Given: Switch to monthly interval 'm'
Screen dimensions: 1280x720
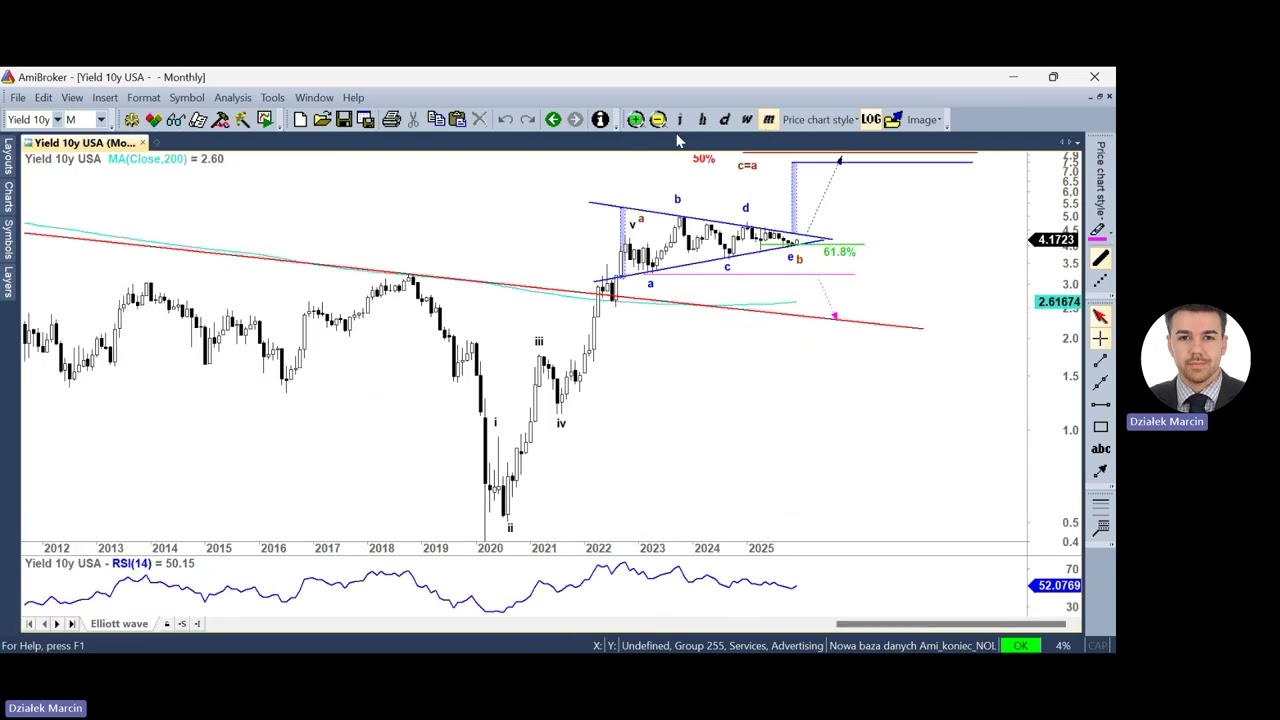Looking at the screenshot, I should (769, 120).
